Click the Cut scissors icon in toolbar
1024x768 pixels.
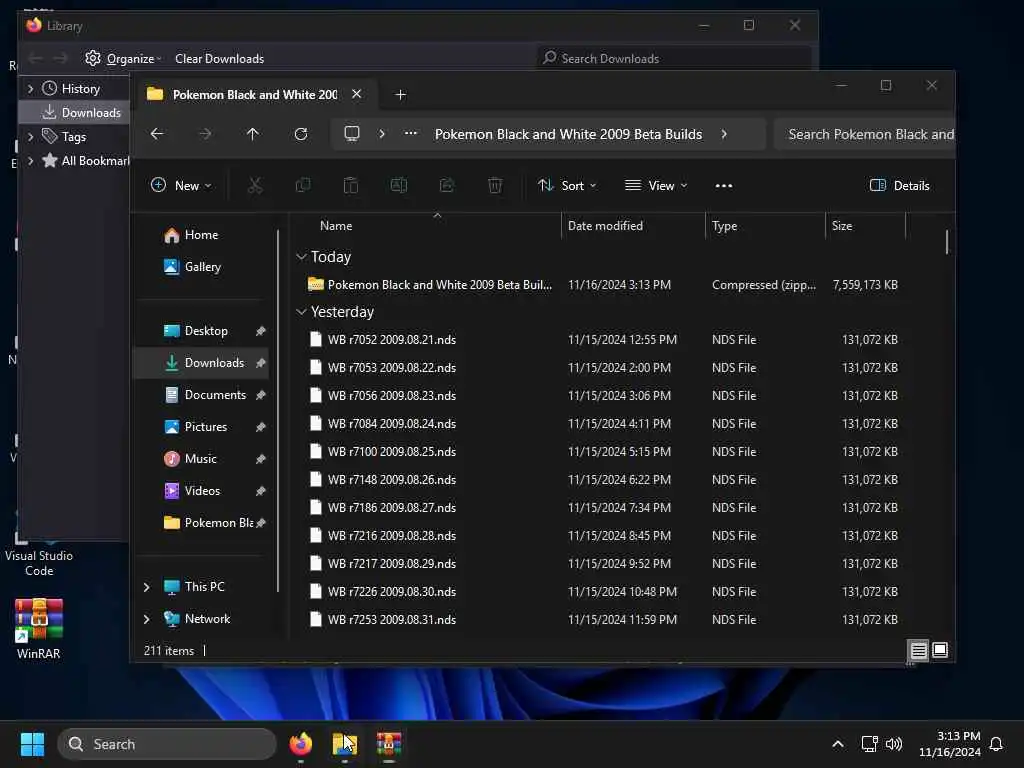point(255,185)
